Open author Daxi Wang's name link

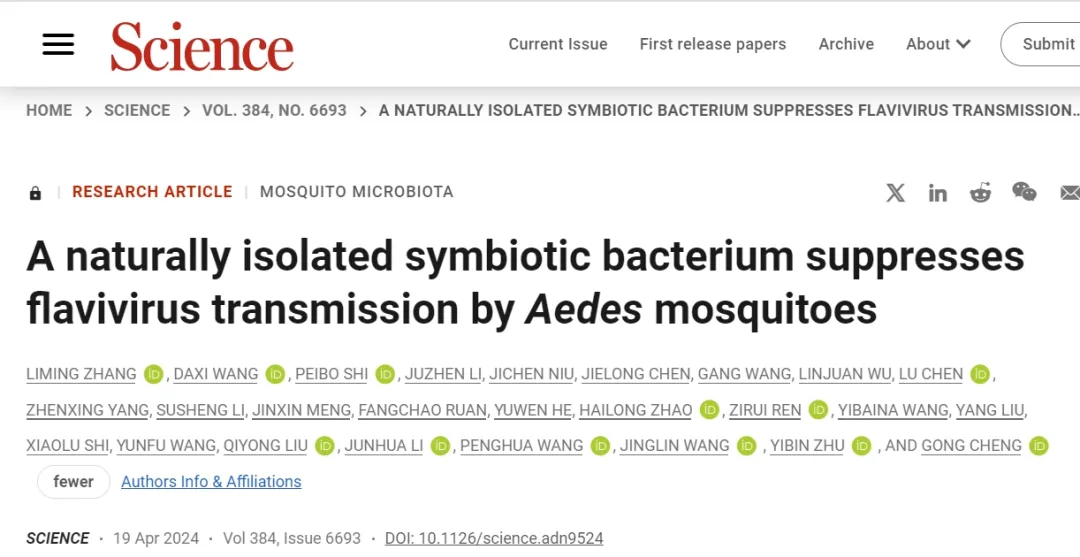pyautogui.click(x=216, y=374)
